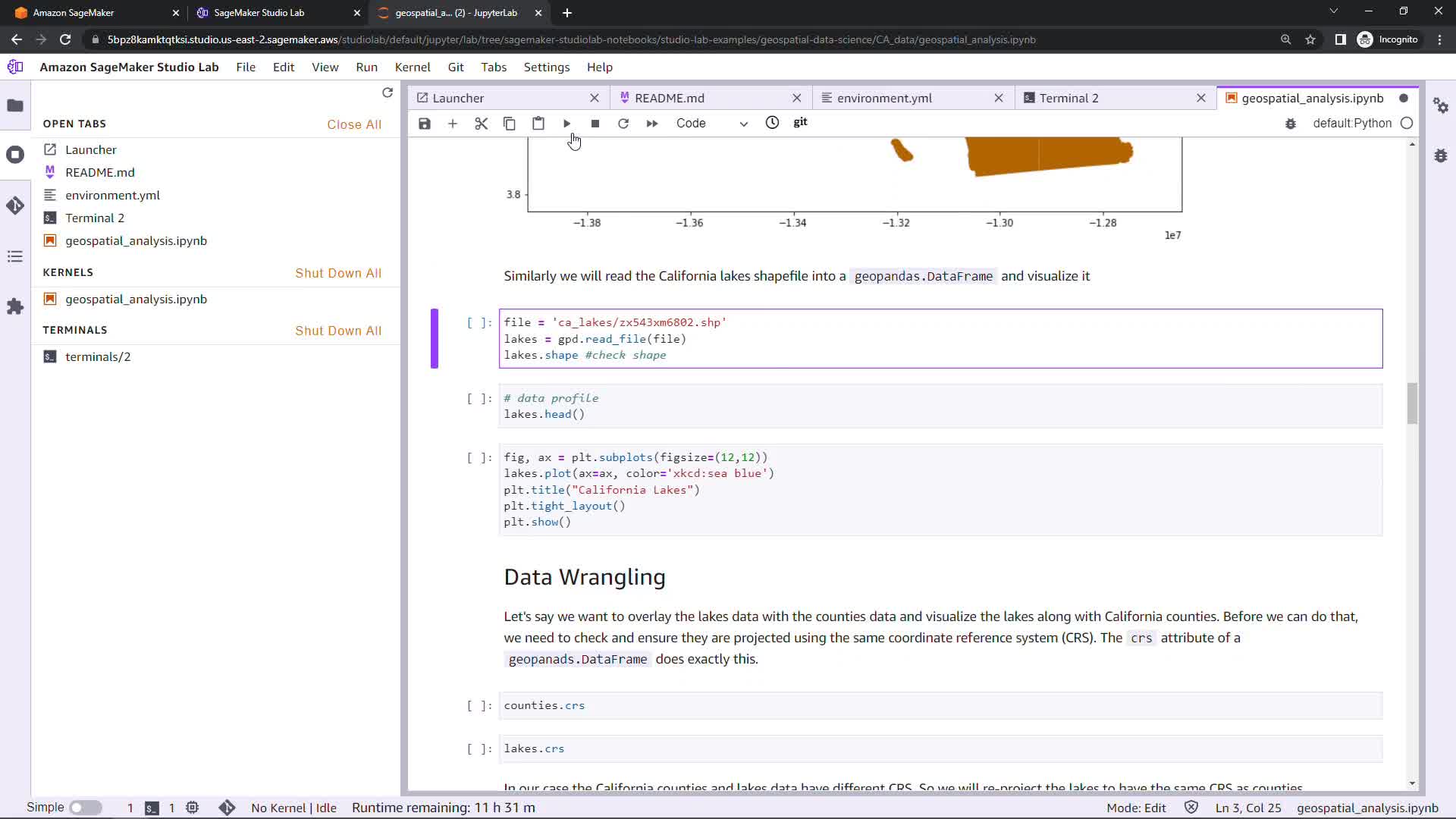Cut the selected cell with scissors icon
The width and height of the screenshot is (1456, 819).
(481, 124)
